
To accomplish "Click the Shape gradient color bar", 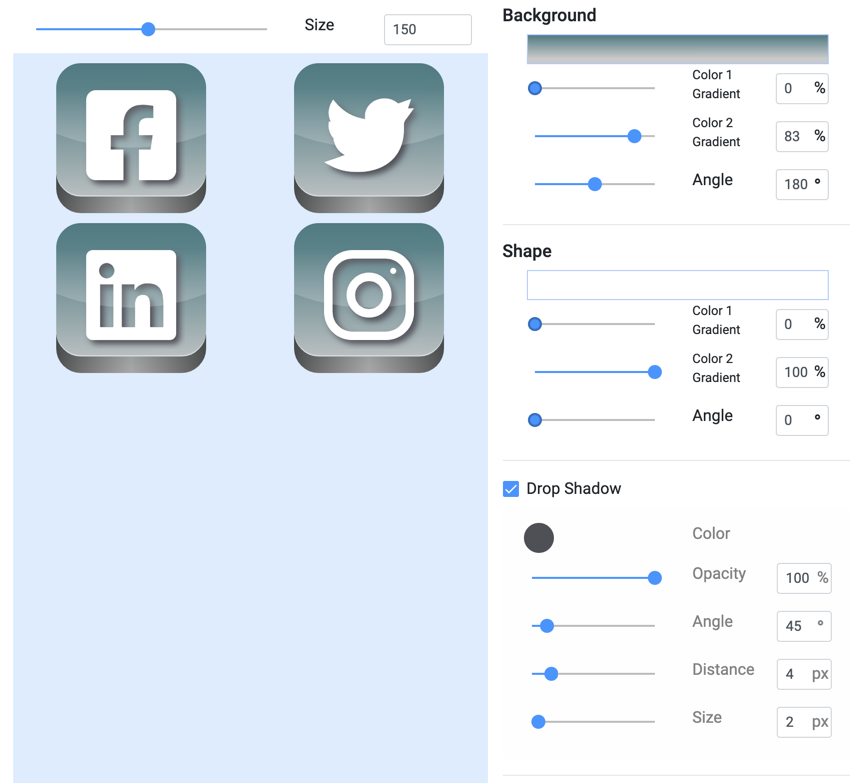I will (x=678, y=285).
